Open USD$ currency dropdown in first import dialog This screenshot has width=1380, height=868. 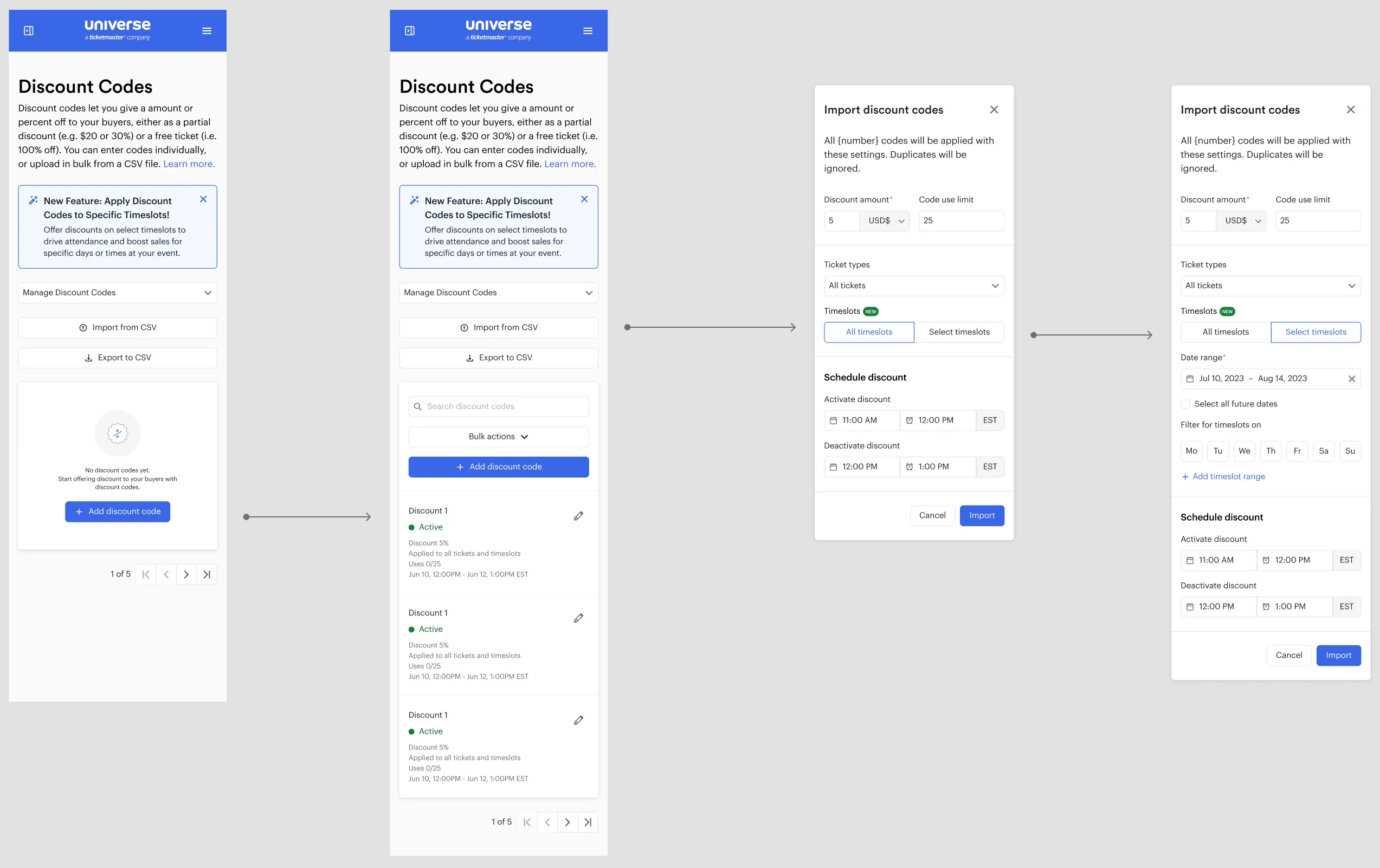[x=884, y=221]
